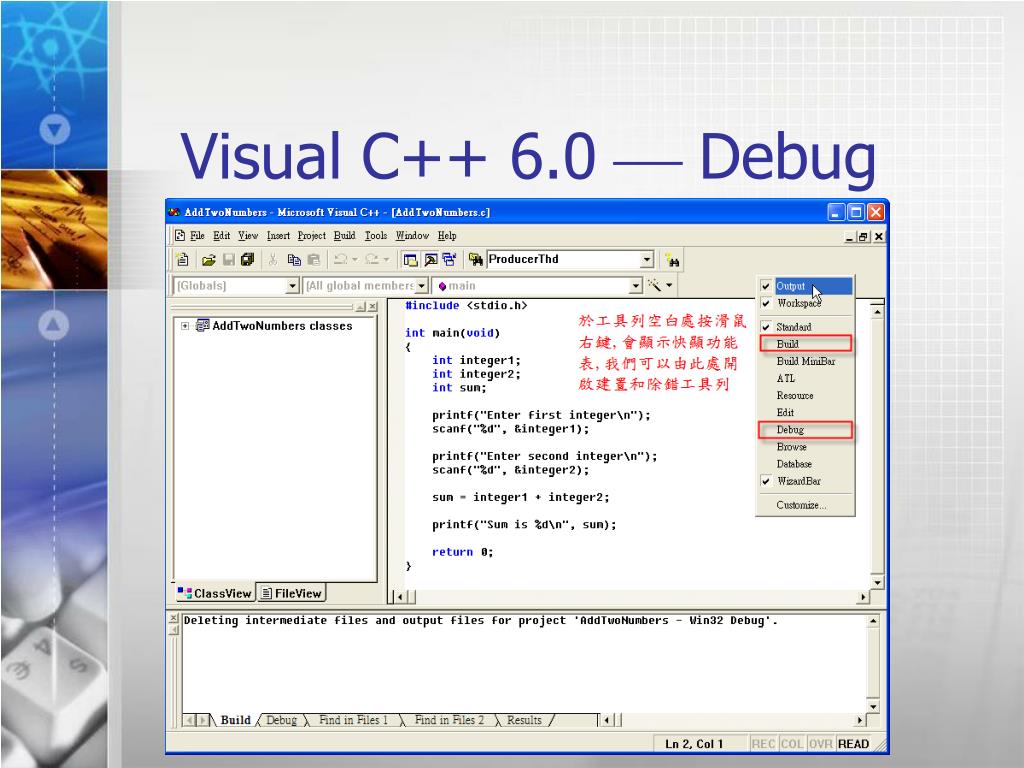Screen dimensions: 1024x768
Task: Click the Undo arrow icon
Action: [x=340, y=260]
